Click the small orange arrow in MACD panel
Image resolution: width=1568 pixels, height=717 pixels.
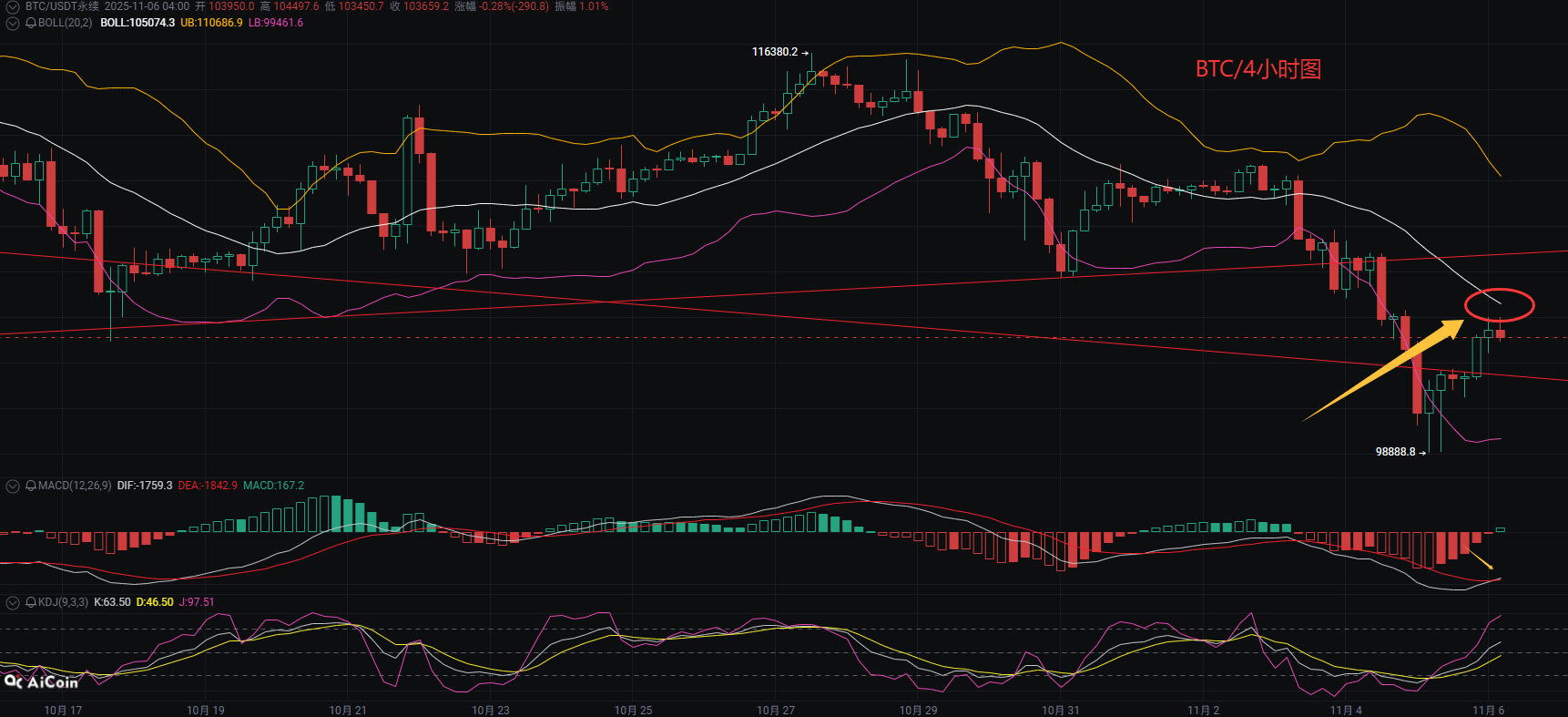[x=1481, y=558]
